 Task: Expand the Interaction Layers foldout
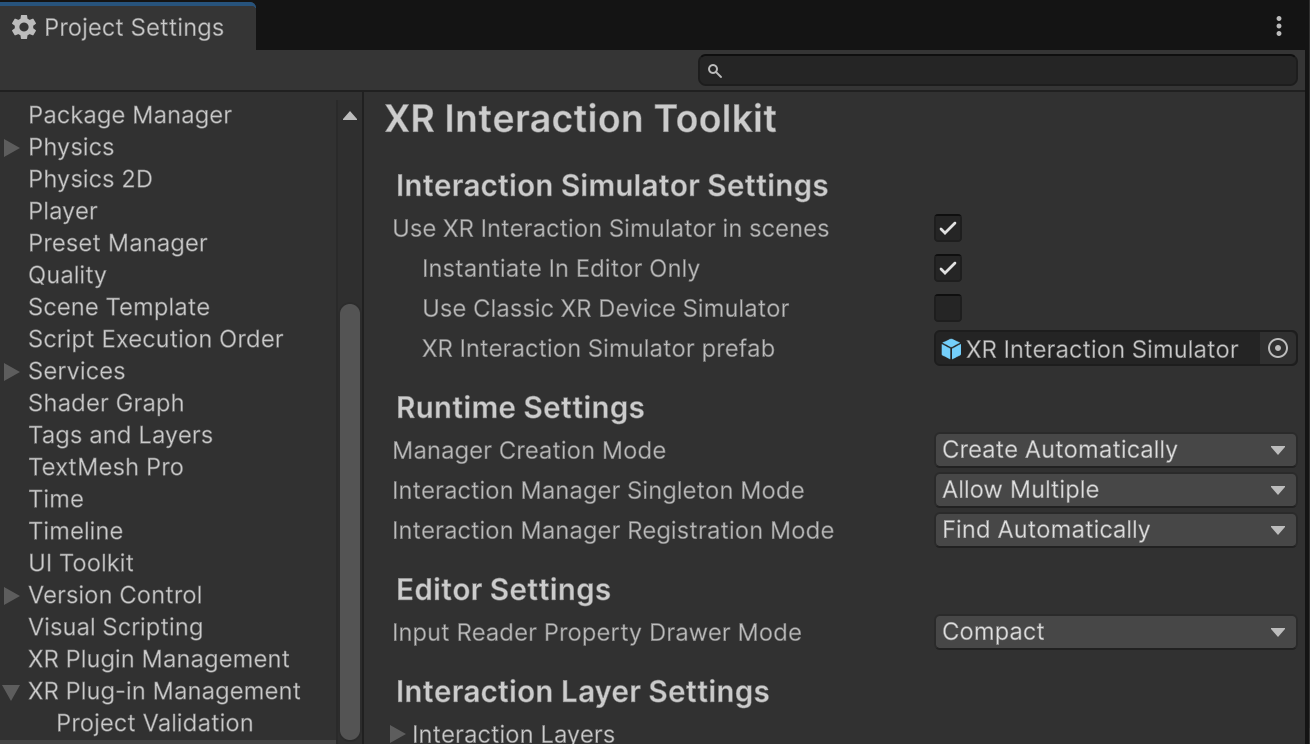click(397, 734)
